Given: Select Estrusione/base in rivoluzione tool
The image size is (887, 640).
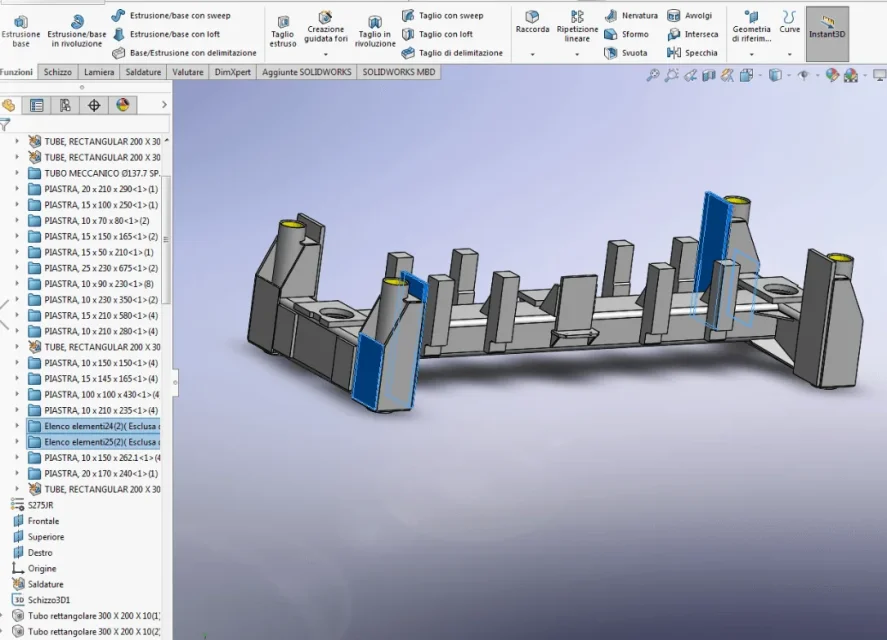Looking at the screenshot, I should (x=77, y=32).
